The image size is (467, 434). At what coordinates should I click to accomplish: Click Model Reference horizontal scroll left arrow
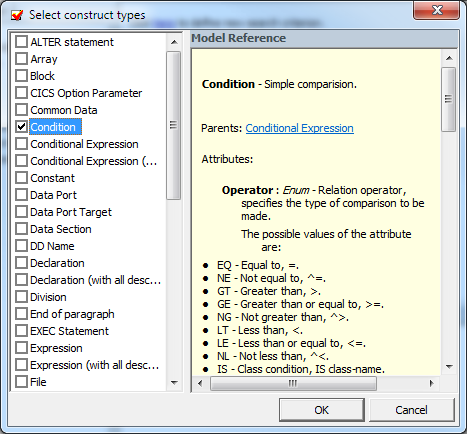tap(200, 383)
